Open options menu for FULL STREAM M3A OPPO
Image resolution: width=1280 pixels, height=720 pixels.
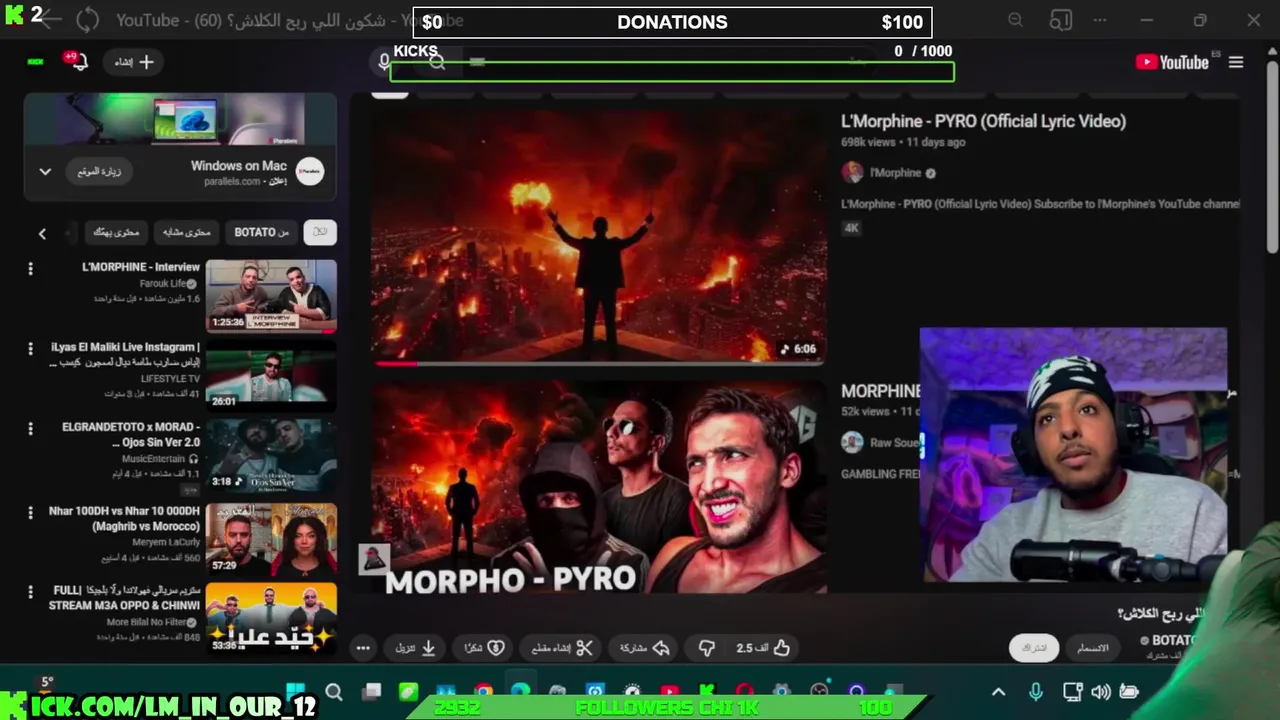[x=30, y=592]
